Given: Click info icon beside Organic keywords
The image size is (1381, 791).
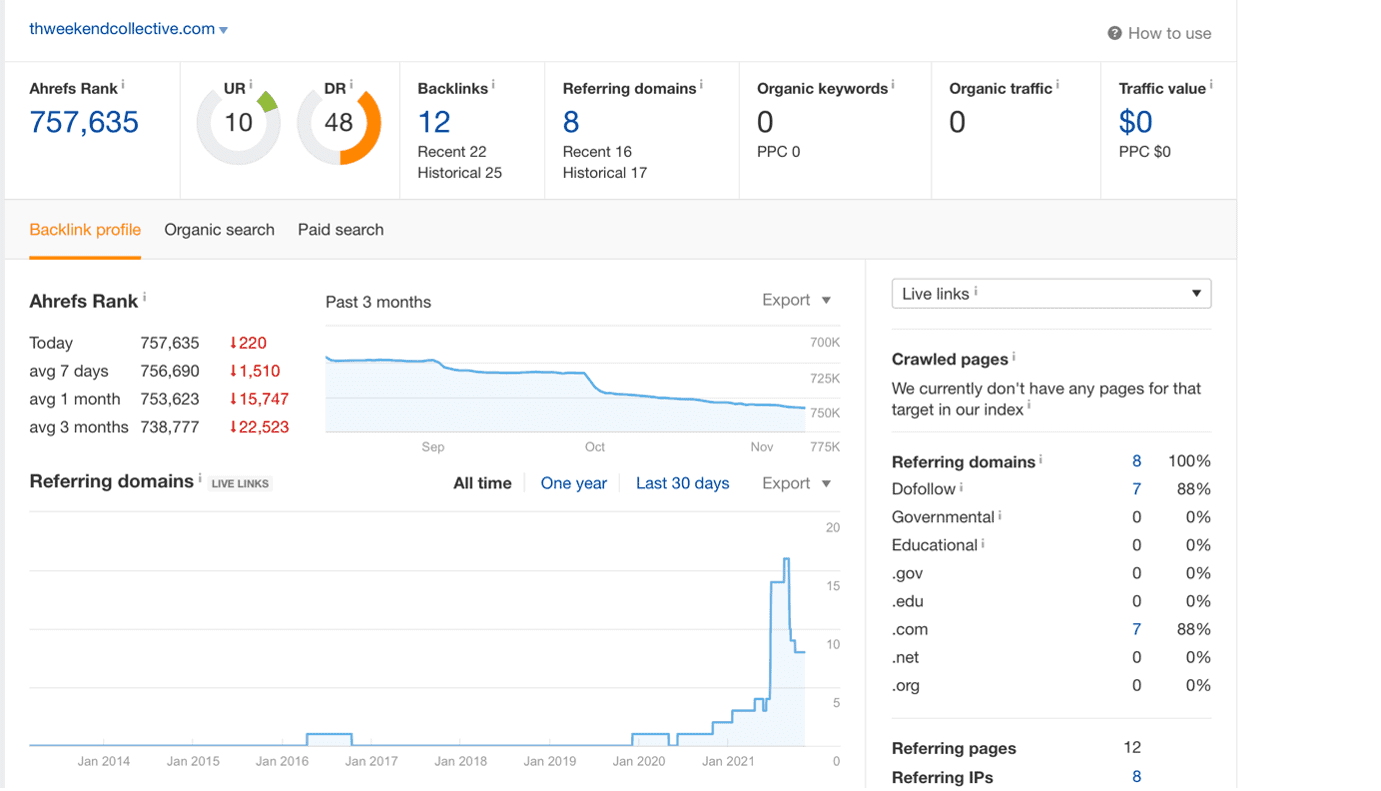Looking at the screenshot, I should pos(893,85).
